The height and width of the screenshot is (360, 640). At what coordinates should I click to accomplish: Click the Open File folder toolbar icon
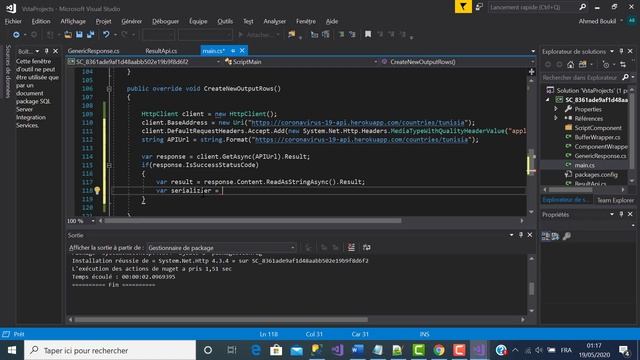pos(68,35)
